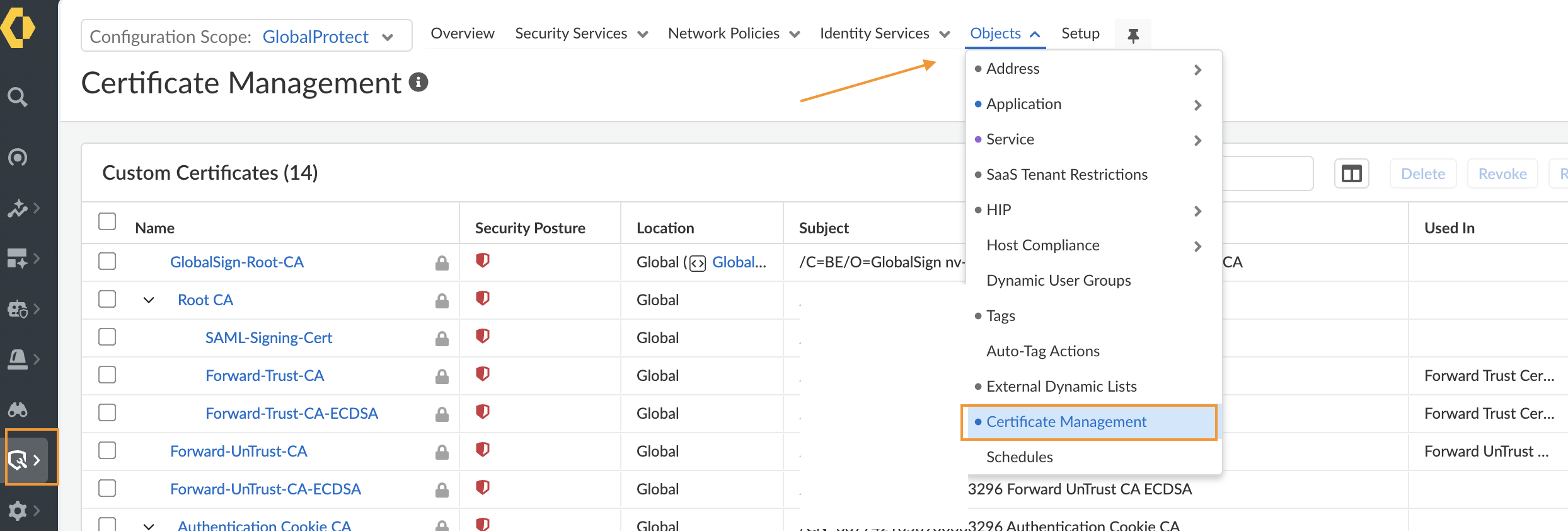Open the GlobalSign-Root-CA certificate link
Viewport: 1568px width, 531px height.
[236, 262]
